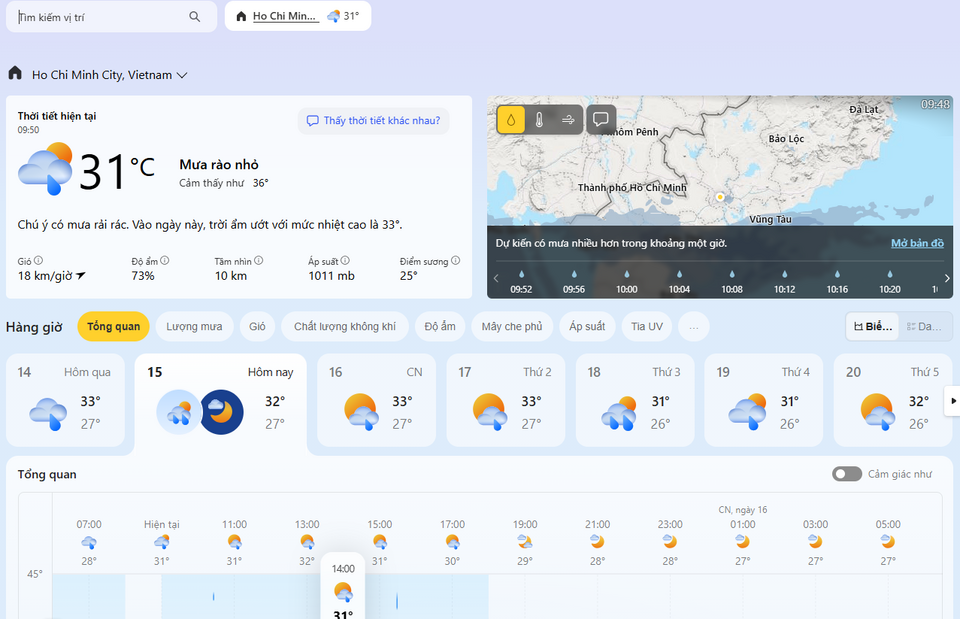960x619 pixels.
Task: Select the precipitation map layer icon
Action: (x=511, y=119)
